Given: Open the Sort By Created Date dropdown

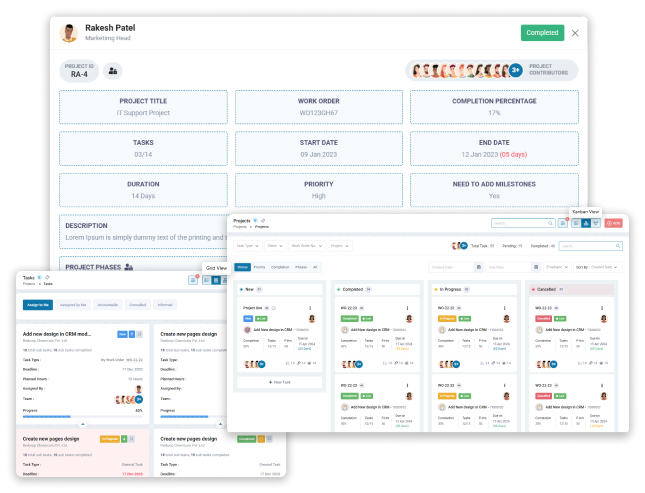Looking at the screenshot, I should [x=602, y=268].
